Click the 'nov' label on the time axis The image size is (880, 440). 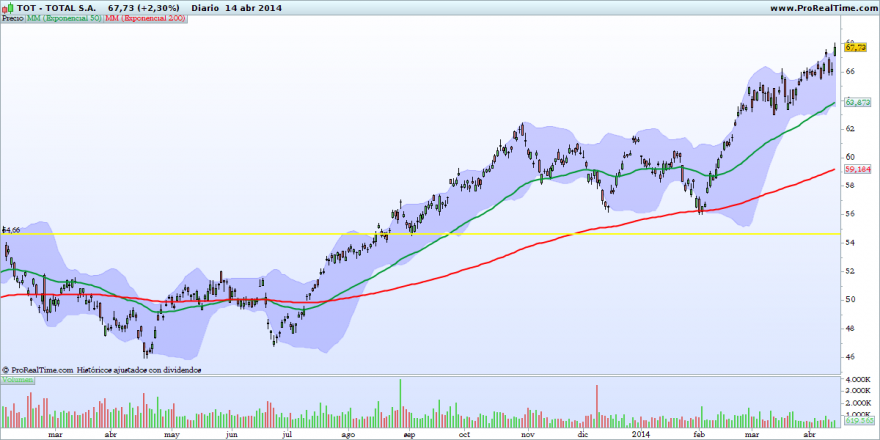tap(527, 434)
